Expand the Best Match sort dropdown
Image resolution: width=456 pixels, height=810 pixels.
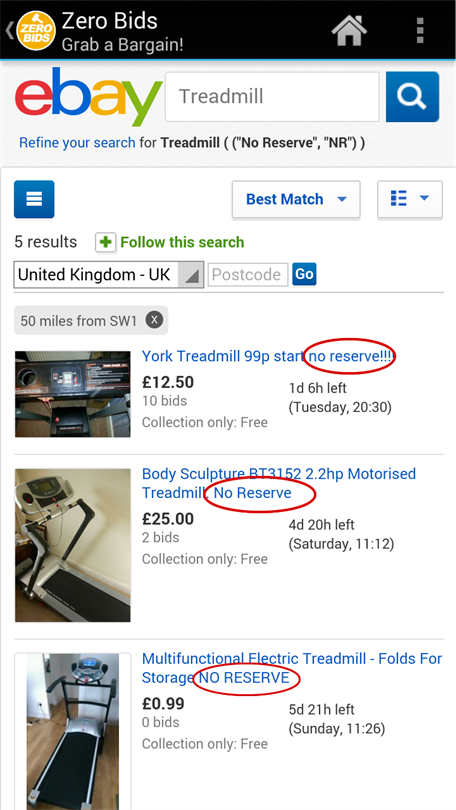coord(296,199)
